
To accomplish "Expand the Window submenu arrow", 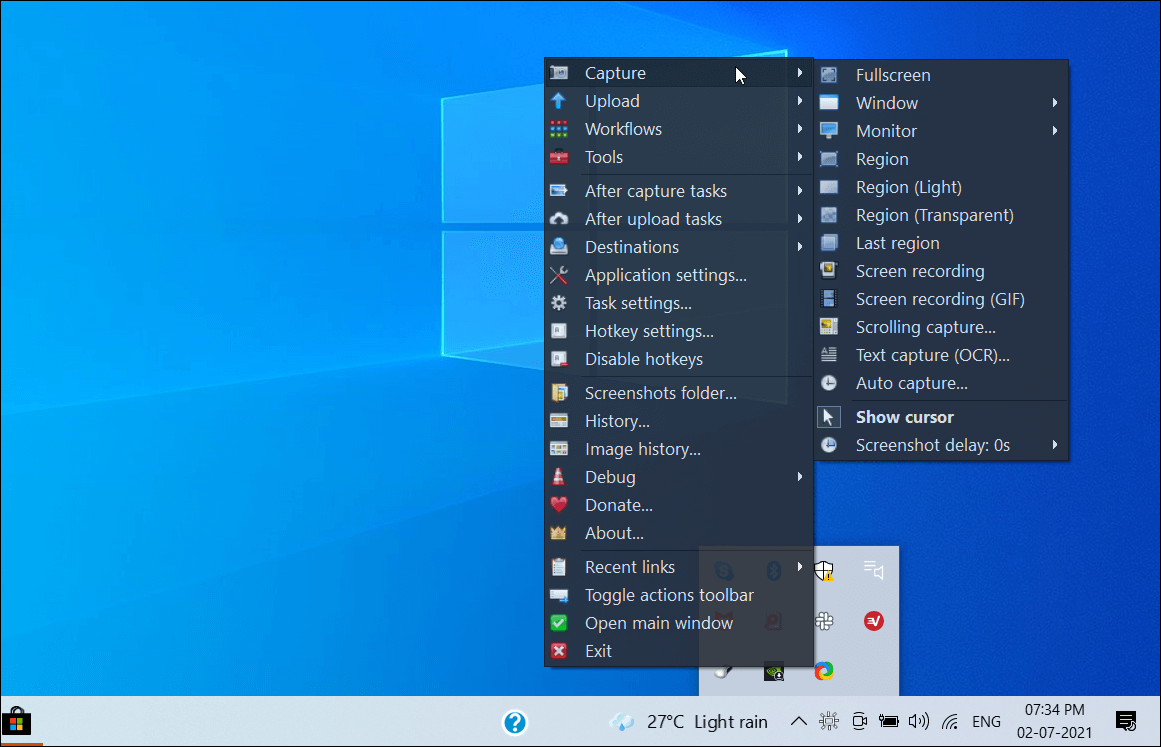I will click(x=1055, y=103).
